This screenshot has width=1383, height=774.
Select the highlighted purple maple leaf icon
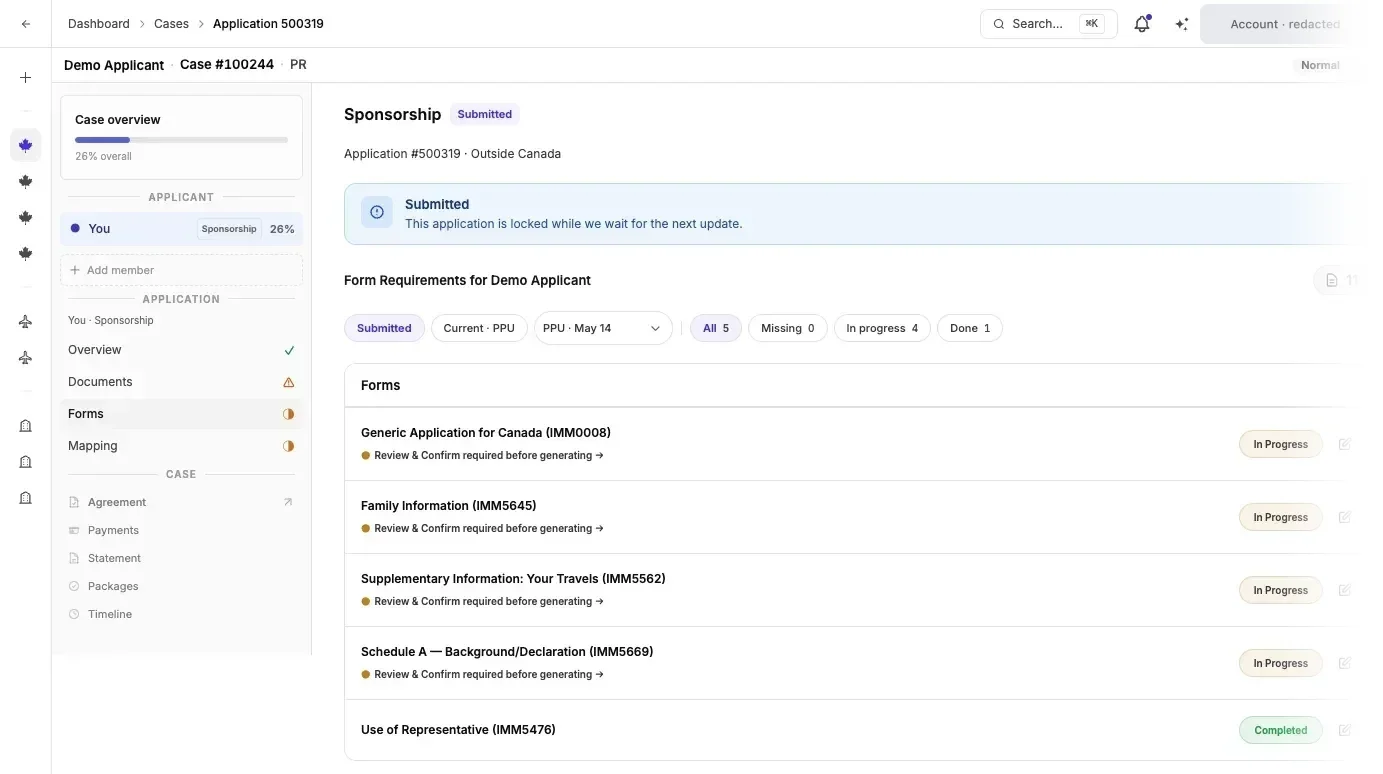26,145
